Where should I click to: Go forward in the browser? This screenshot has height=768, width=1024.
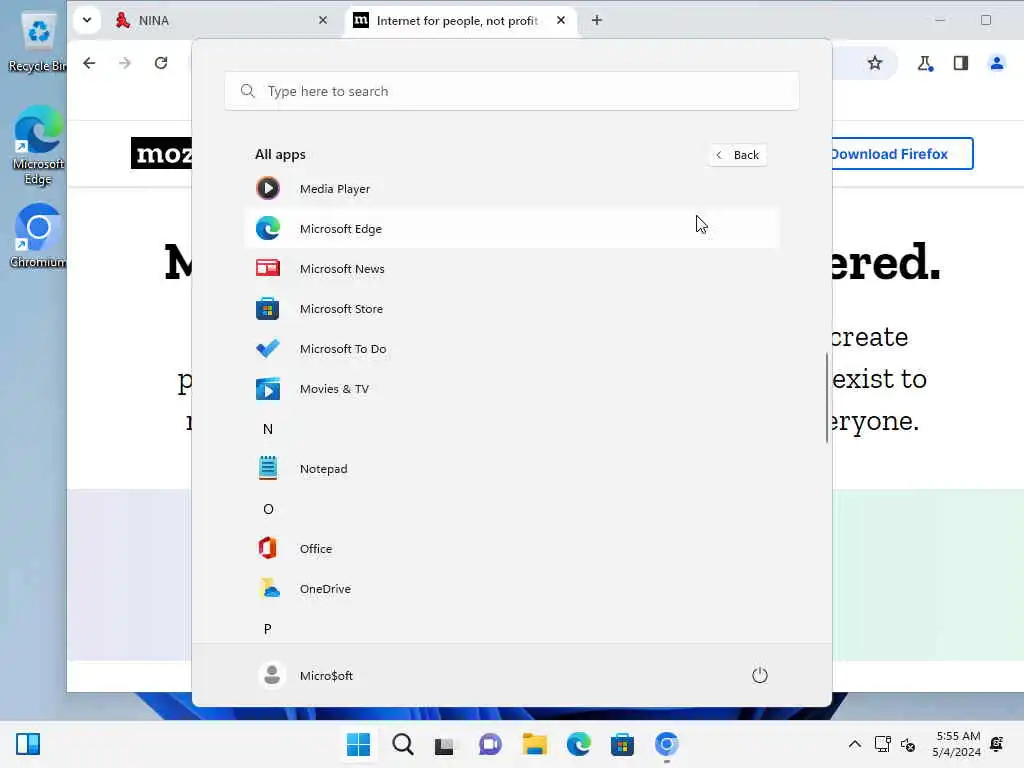(125, 63)
